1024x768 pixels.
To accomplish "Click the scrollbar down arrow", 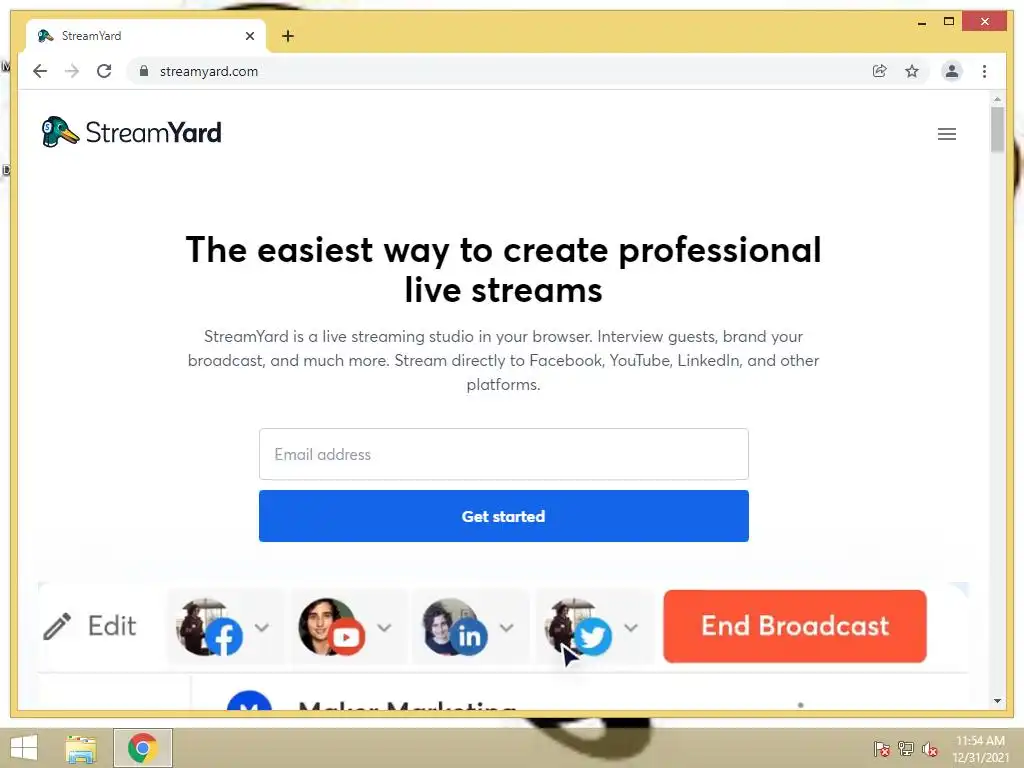I will tap(997, 701).
